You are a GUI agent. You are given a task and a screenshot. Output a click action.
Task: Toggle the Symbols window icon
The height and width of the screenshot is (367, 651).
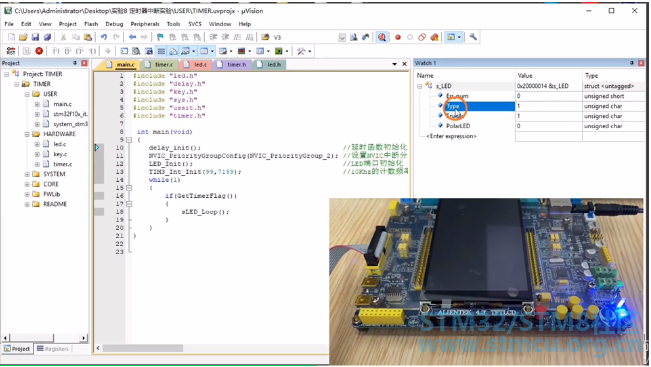[x=149, y=51]
